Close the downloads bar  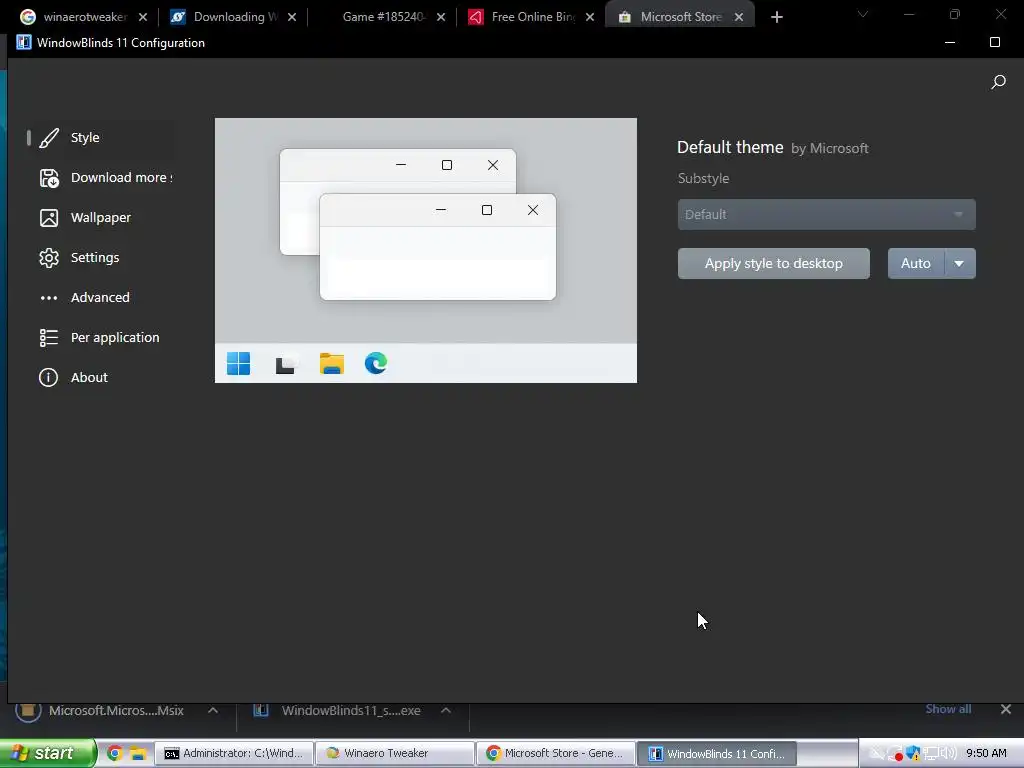coord(1006,709)
